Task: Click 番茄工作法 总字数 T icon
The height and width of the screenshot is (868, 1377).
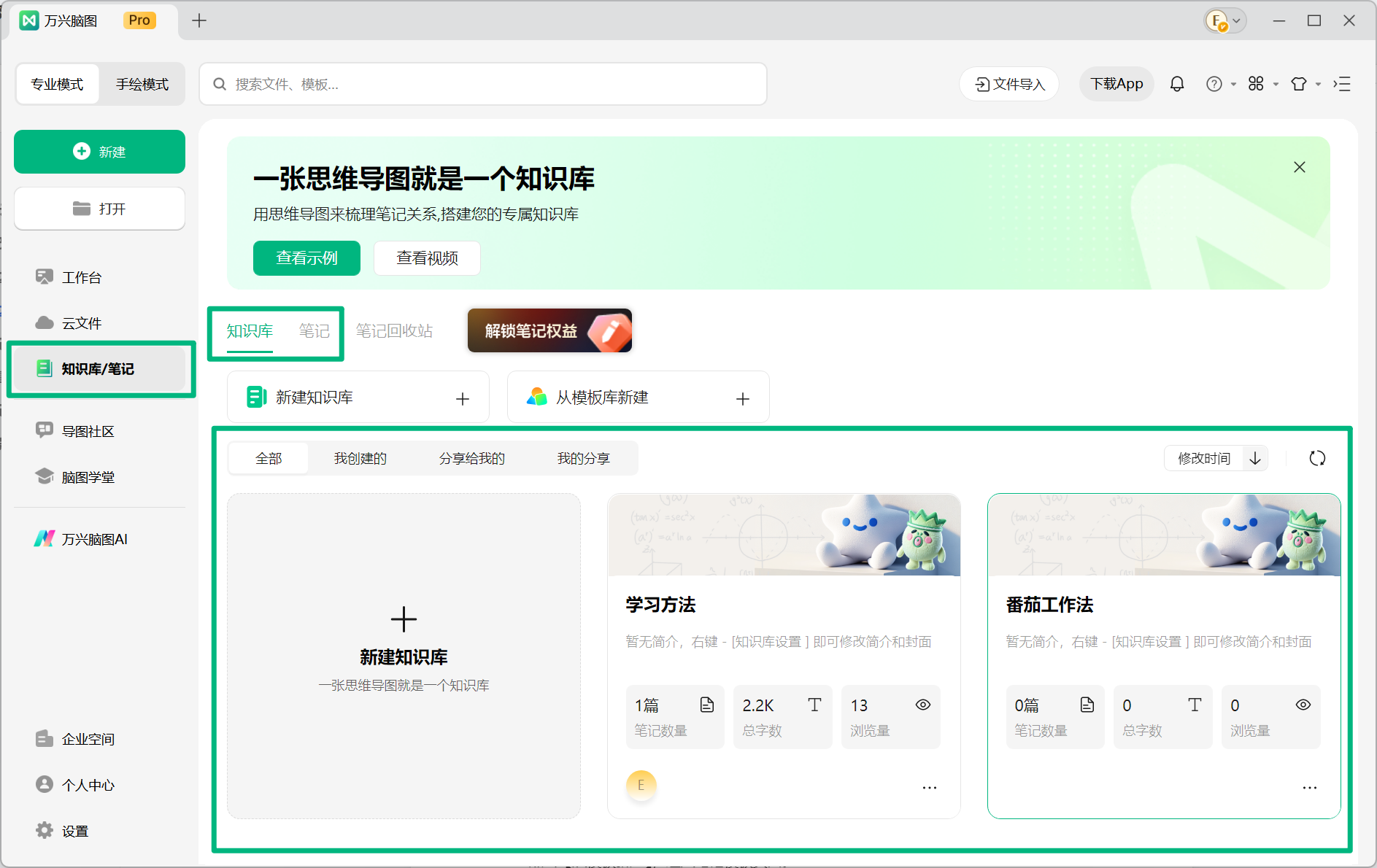Action: [x=1195, y=705]
